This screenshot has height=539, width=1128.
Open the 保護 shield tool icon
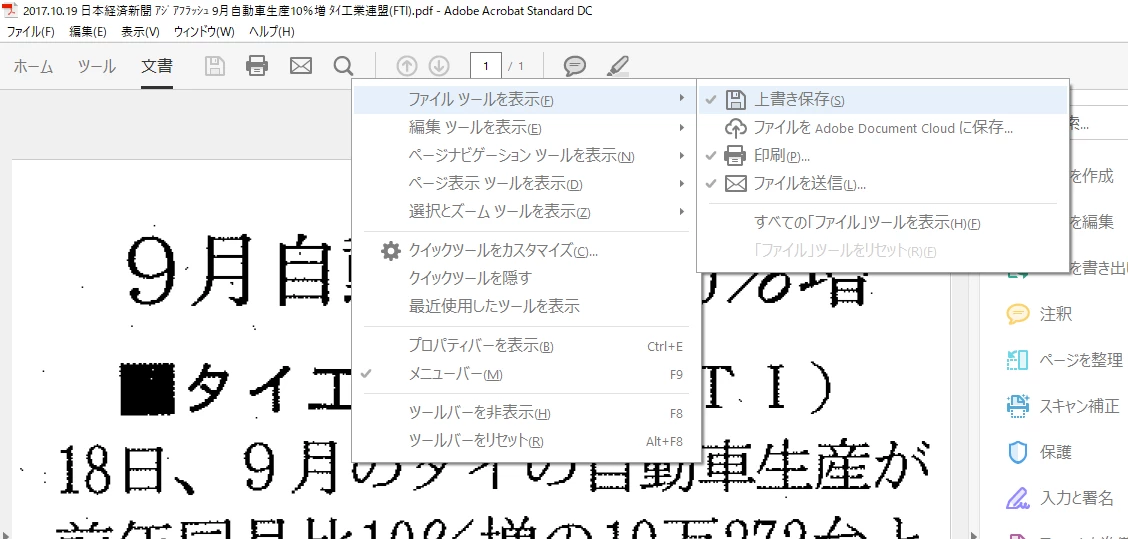click(1018, 452)
